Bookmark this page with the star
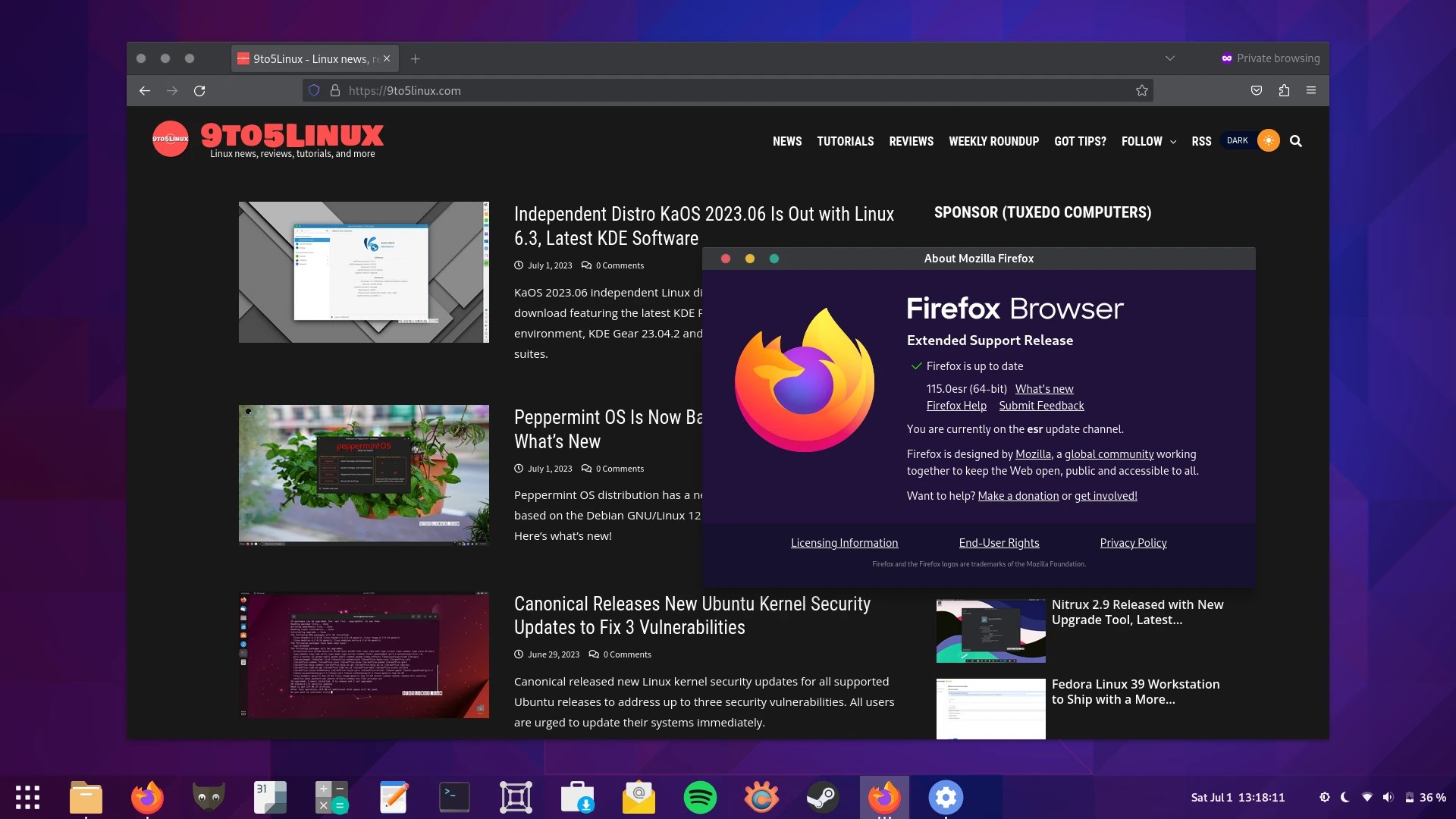 1142,90
